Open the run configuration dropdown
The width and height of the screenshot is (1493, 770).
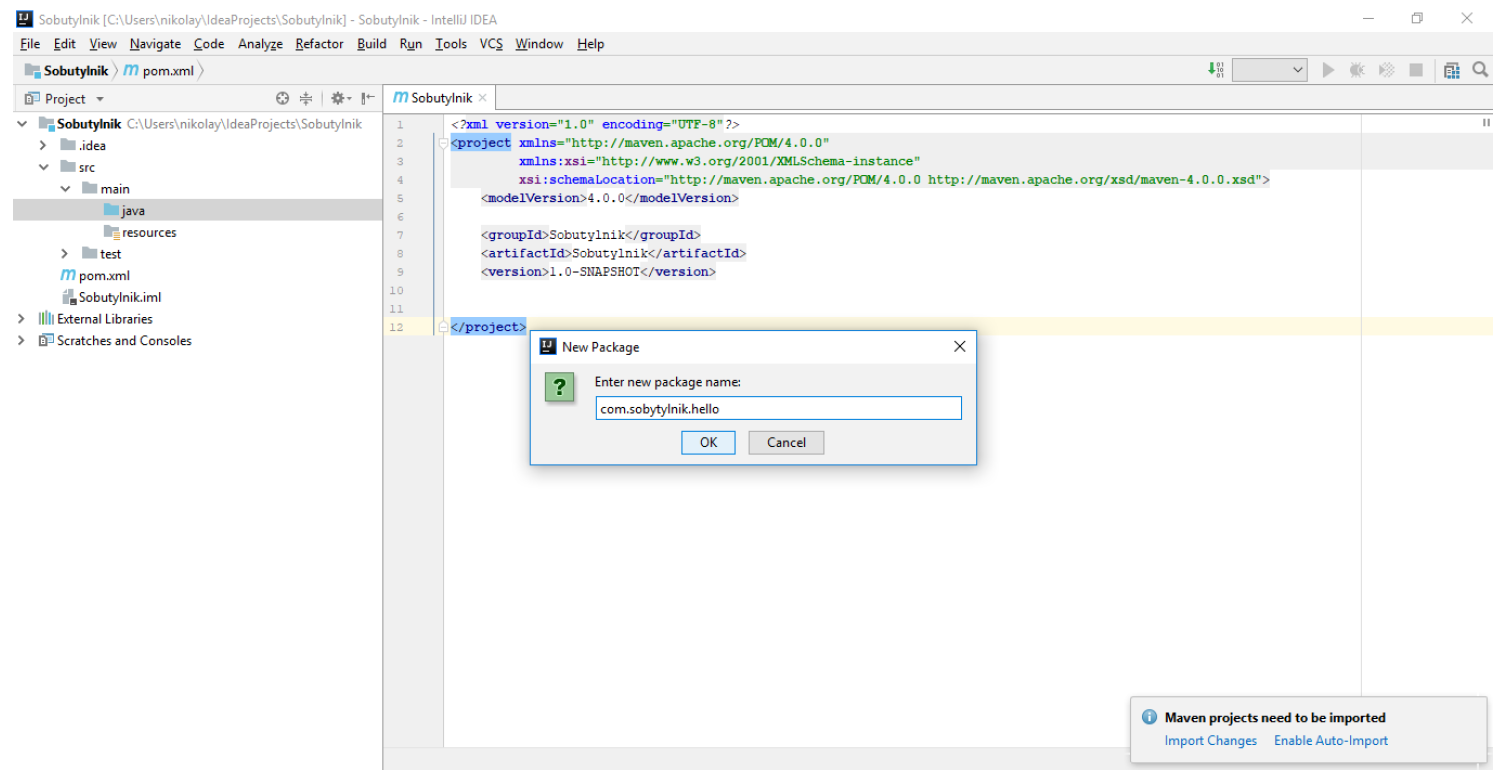click(x=1270, y=70)
